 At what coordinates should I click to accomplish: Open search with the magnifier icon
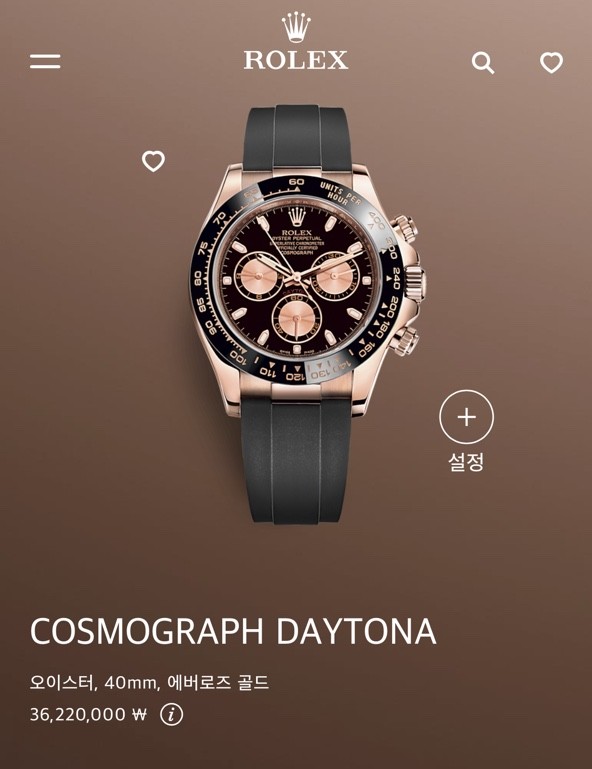(483, 63)
